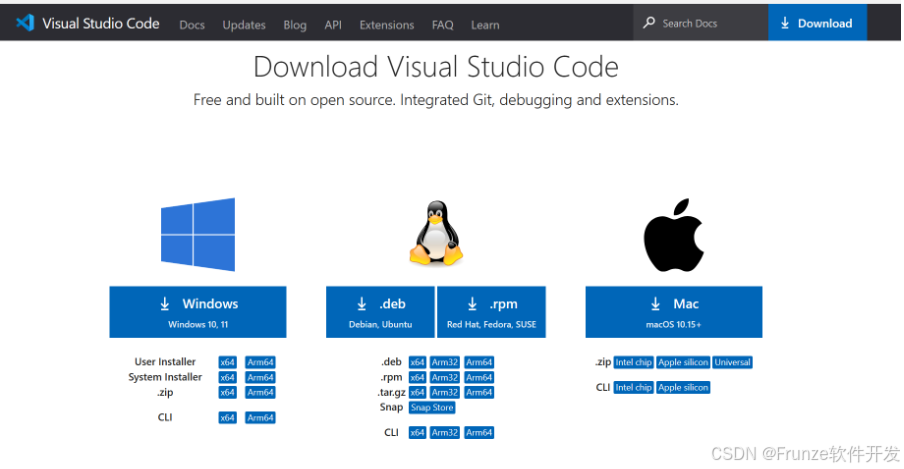The height and width of the screenshot is (469, 904).
Task: Select Apple silicon for Mac CLI
Action: (683, 388)
